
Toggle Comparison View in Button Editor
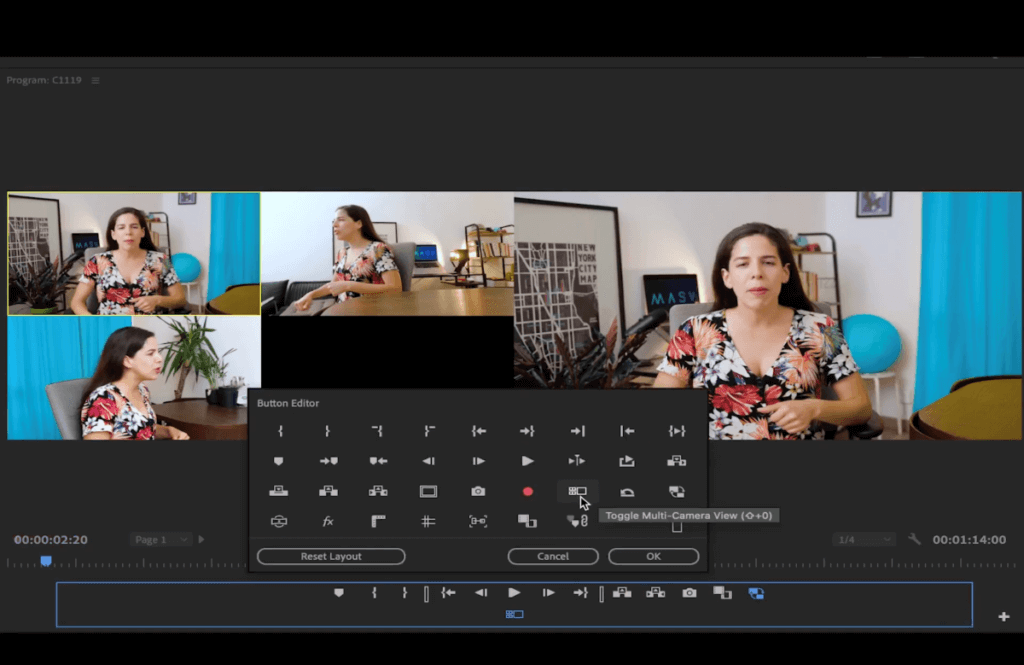(527, 521)
